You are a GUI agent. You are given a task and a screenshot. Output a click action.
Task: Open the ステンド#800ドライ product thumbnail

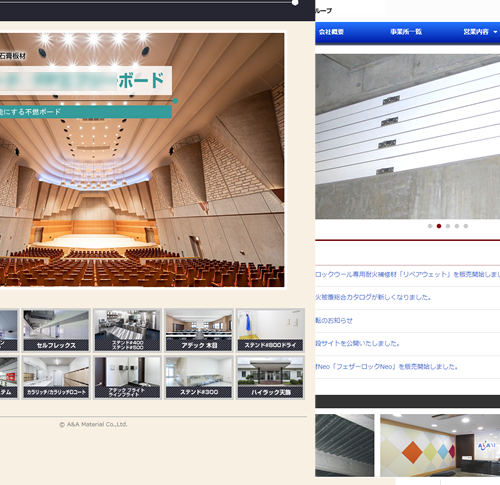(270, 330)
